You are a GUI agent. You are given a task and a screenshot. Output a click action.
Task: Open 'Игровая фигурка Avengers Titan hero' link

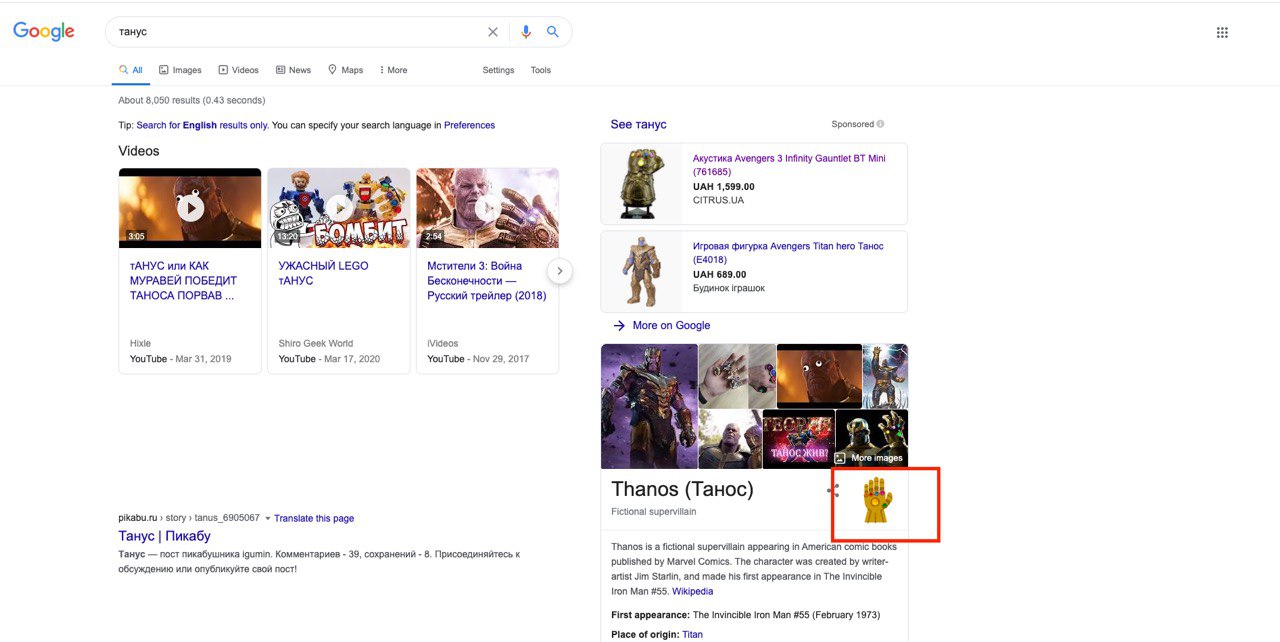788,252
